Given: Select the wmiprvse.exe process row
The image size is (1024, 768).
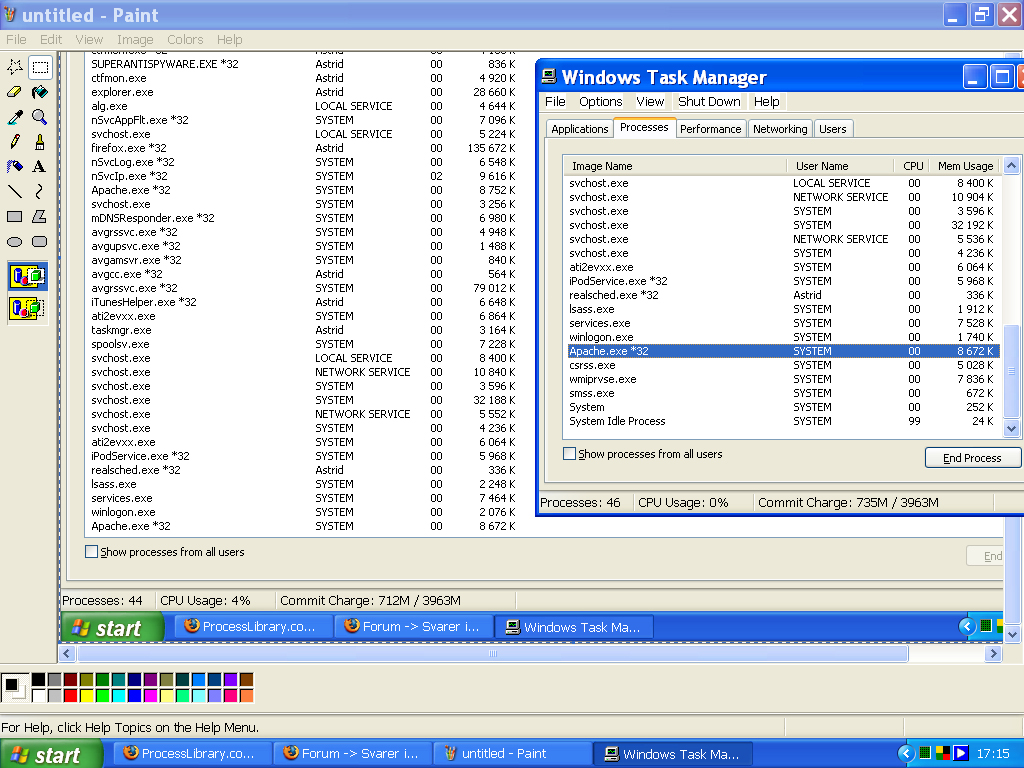Looking at the screenshot, I should [x=783, y=379].
